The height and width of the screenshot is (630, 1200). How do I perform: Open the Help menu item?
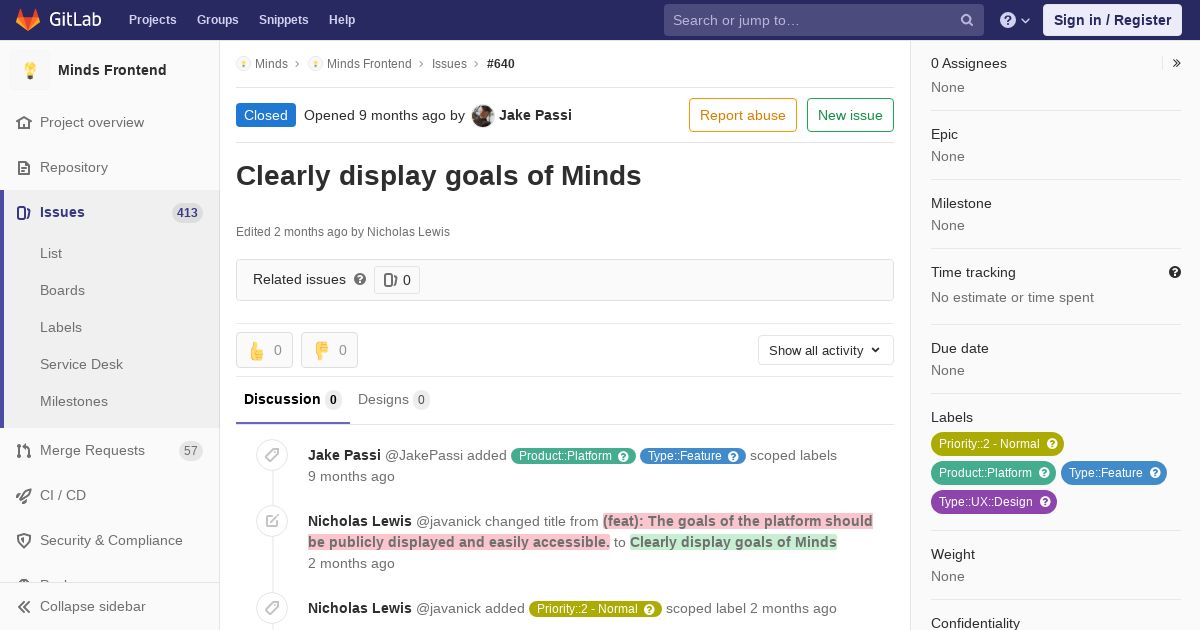342,20
